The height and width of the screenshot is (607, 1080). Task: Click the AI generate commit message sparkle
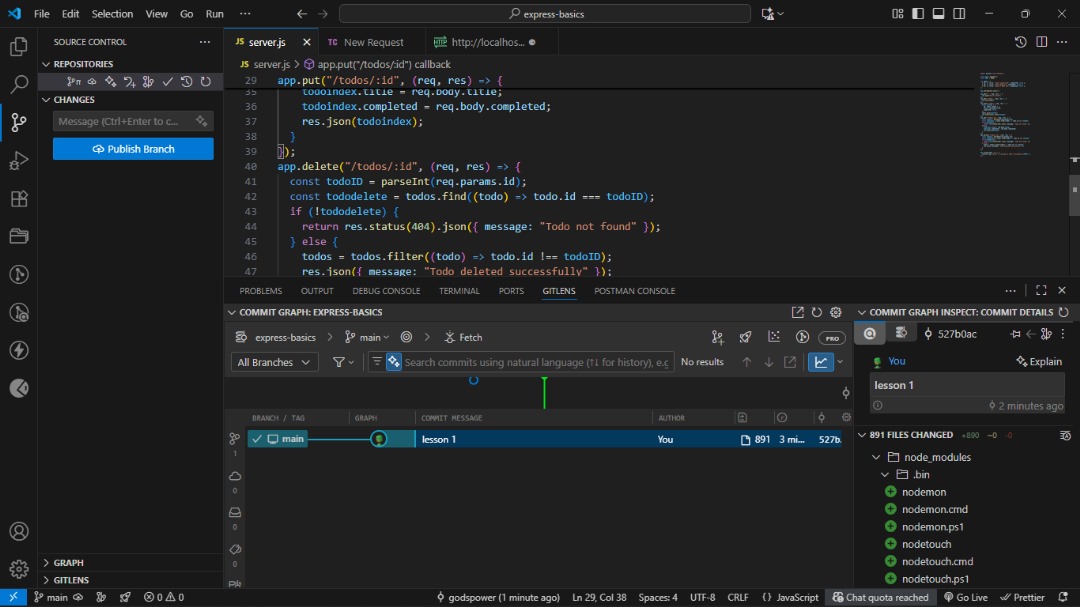(x=201, y=121)
